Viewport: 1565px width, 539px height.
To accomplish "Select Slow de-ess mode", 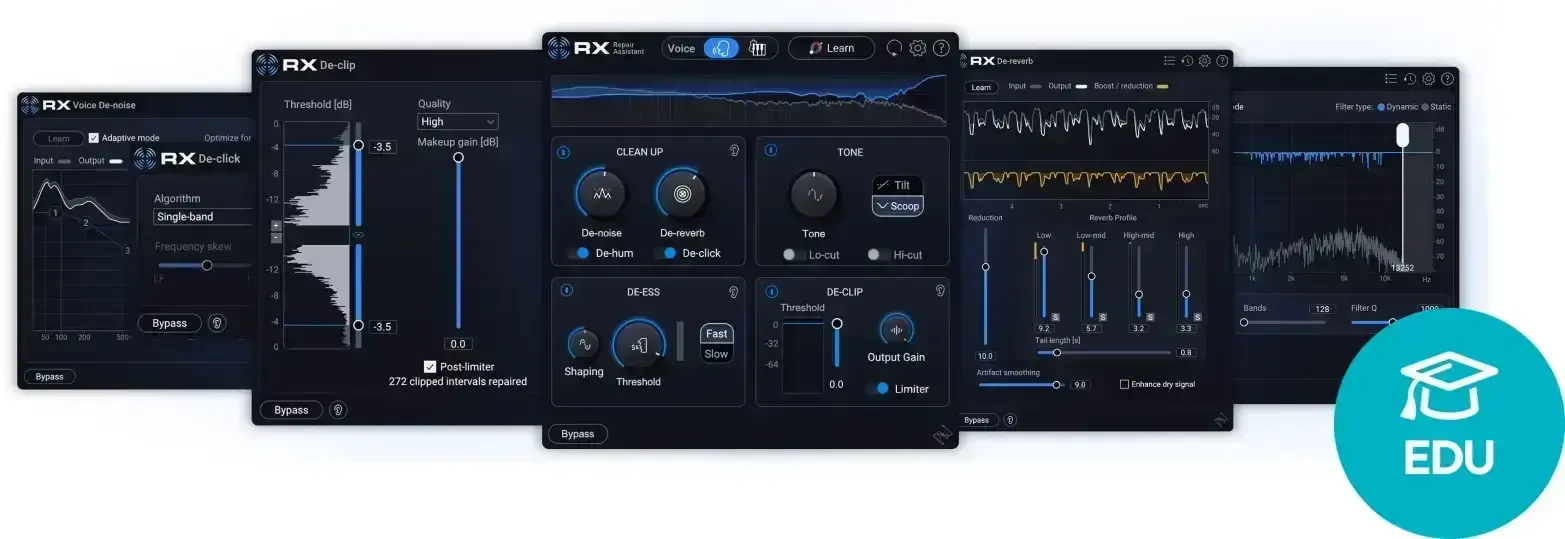I will [x=717, y=354].
